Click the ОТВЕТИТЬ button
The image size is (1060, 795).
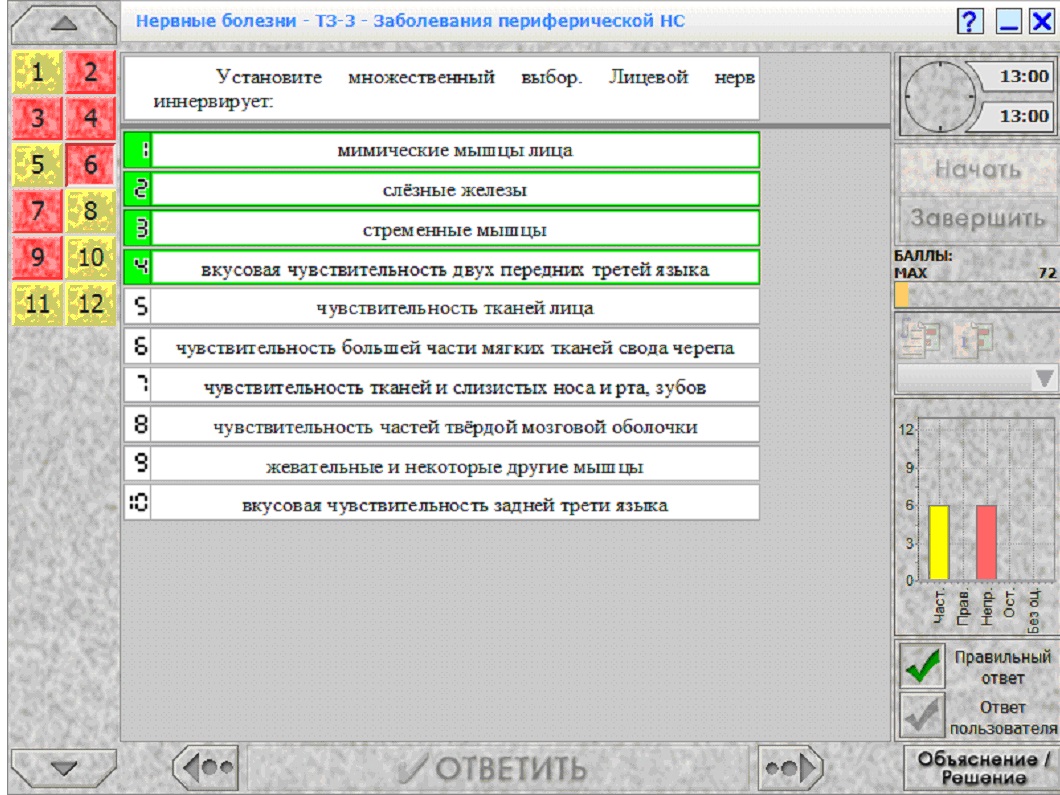pyautogui.click(x=498, y=768)
